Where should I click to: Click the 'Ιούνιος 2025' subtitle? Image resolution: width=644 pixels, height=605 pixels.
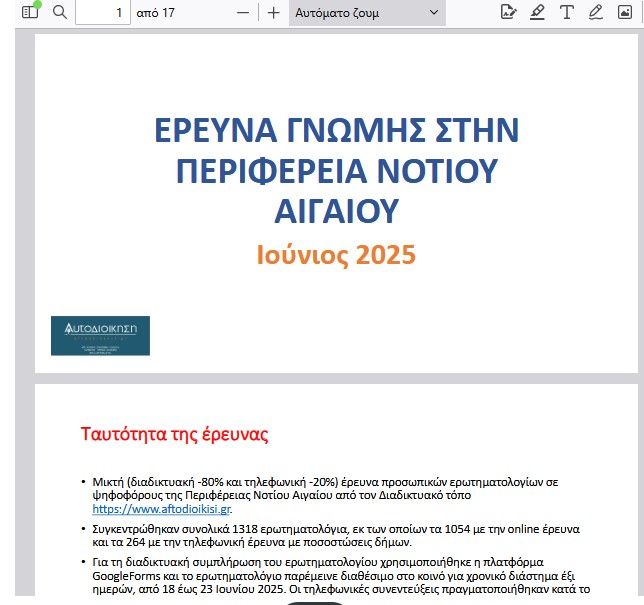click(x=336, y=255)
